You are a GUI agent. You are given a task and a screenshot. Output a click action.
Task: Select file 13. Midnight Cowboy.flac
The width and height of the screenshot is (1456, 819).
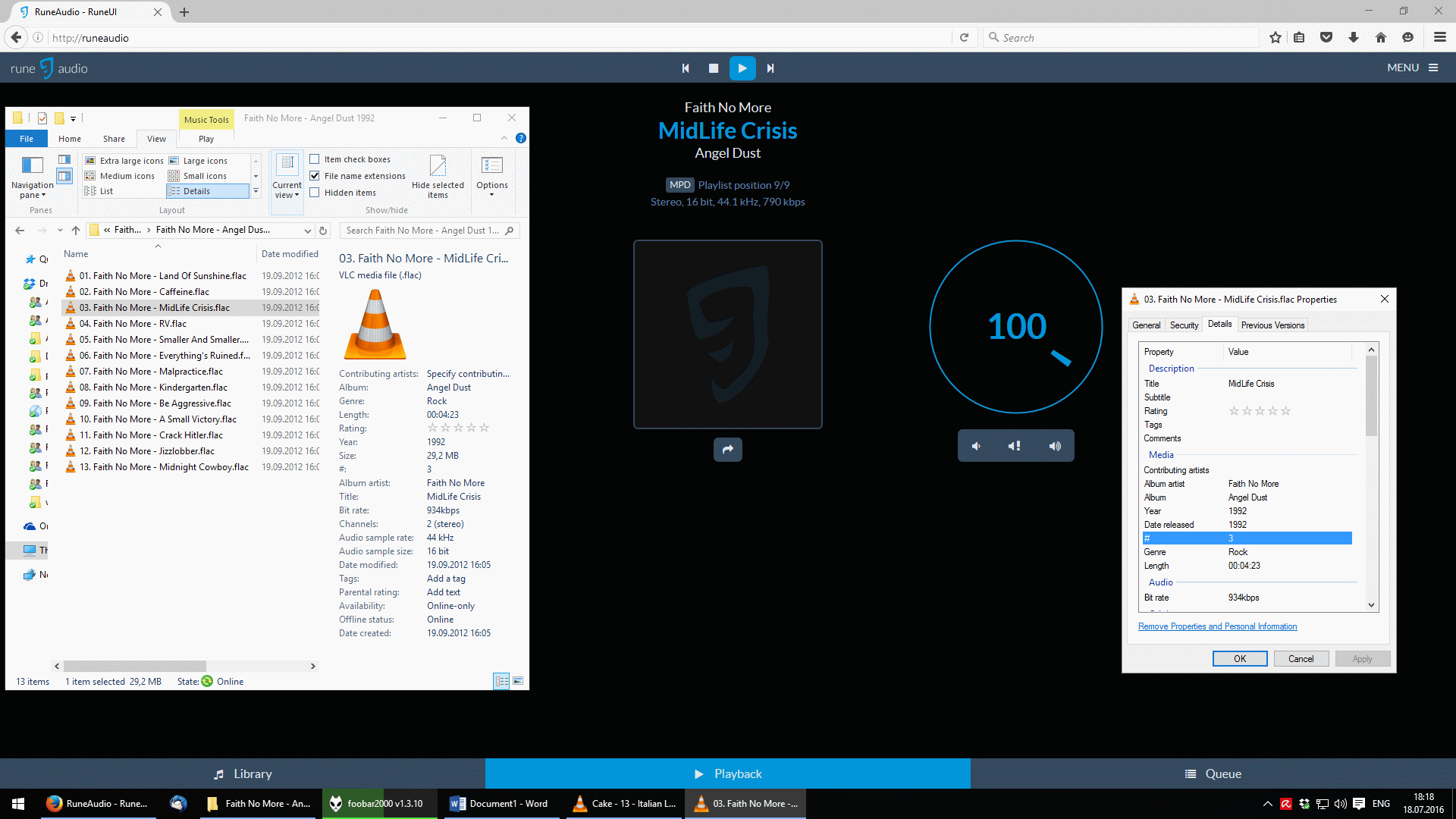pos(164,467)
